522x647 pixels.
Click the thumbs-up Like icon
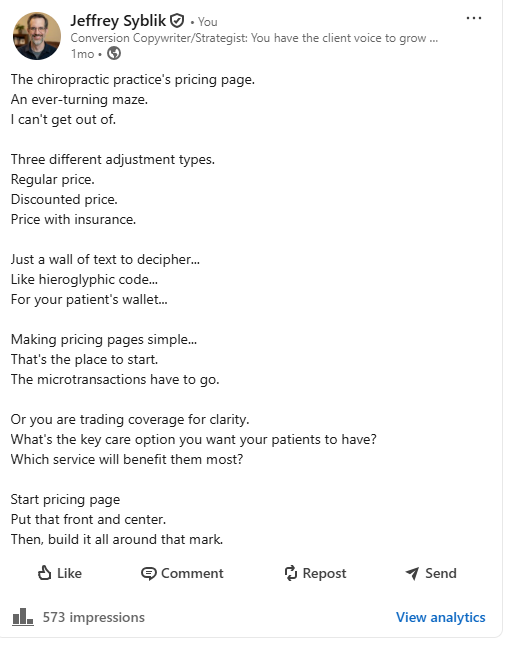(x=45, y=573)
